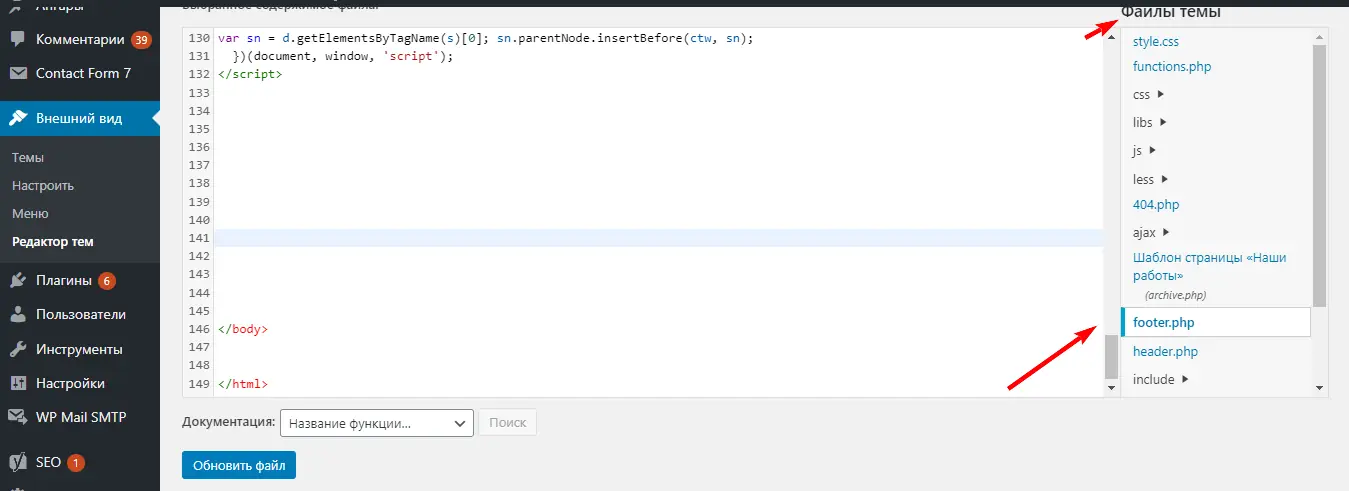
Task: Go to Редактор тем submenu
Action: pos(53,242)
